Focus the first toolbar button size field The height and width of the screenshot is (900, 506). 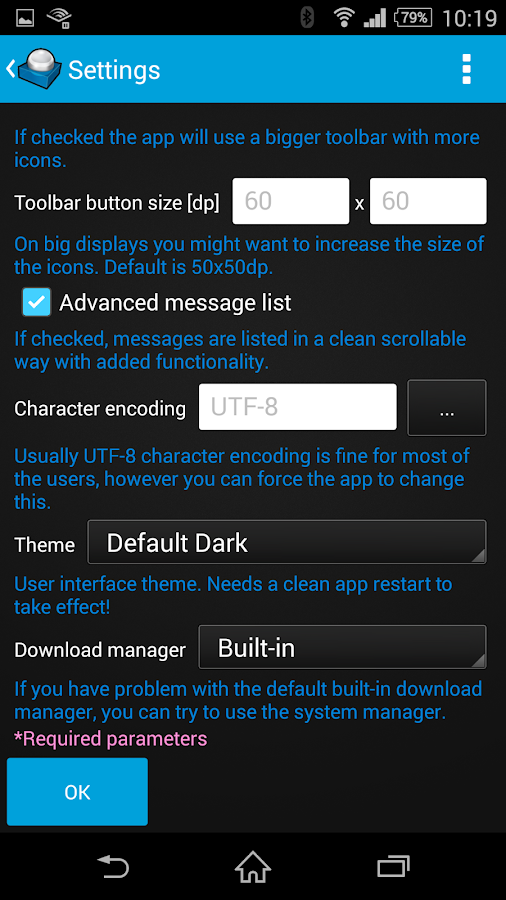(291, 201)
